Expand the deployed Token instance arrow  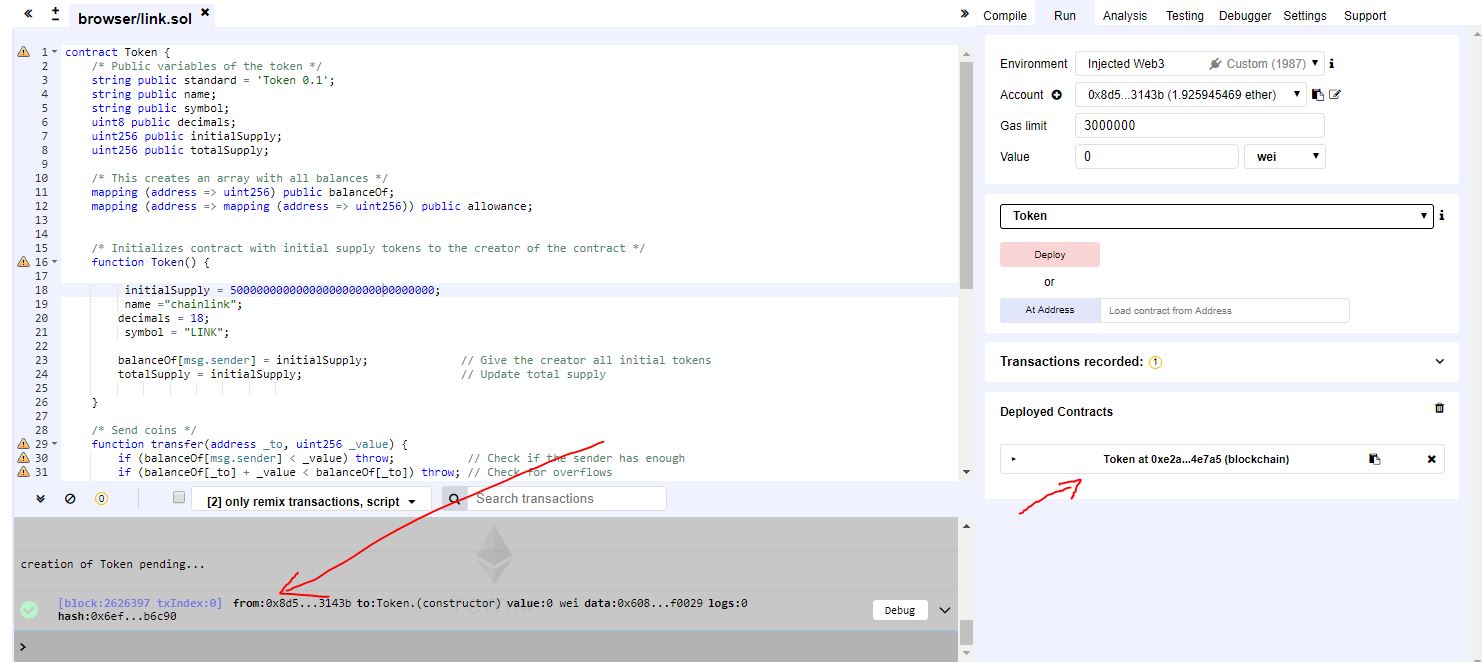coord(1014,459)
